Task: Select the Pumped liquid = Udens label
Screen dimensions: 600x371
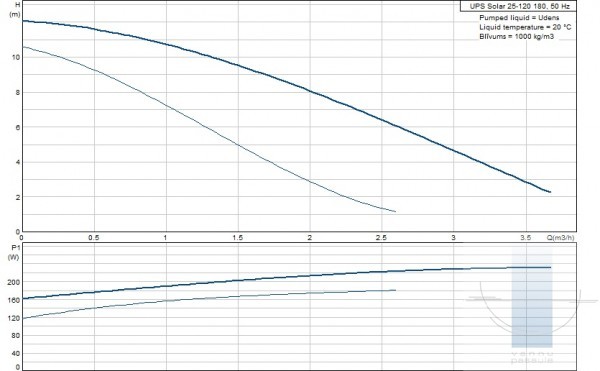Action: [519, 18]
